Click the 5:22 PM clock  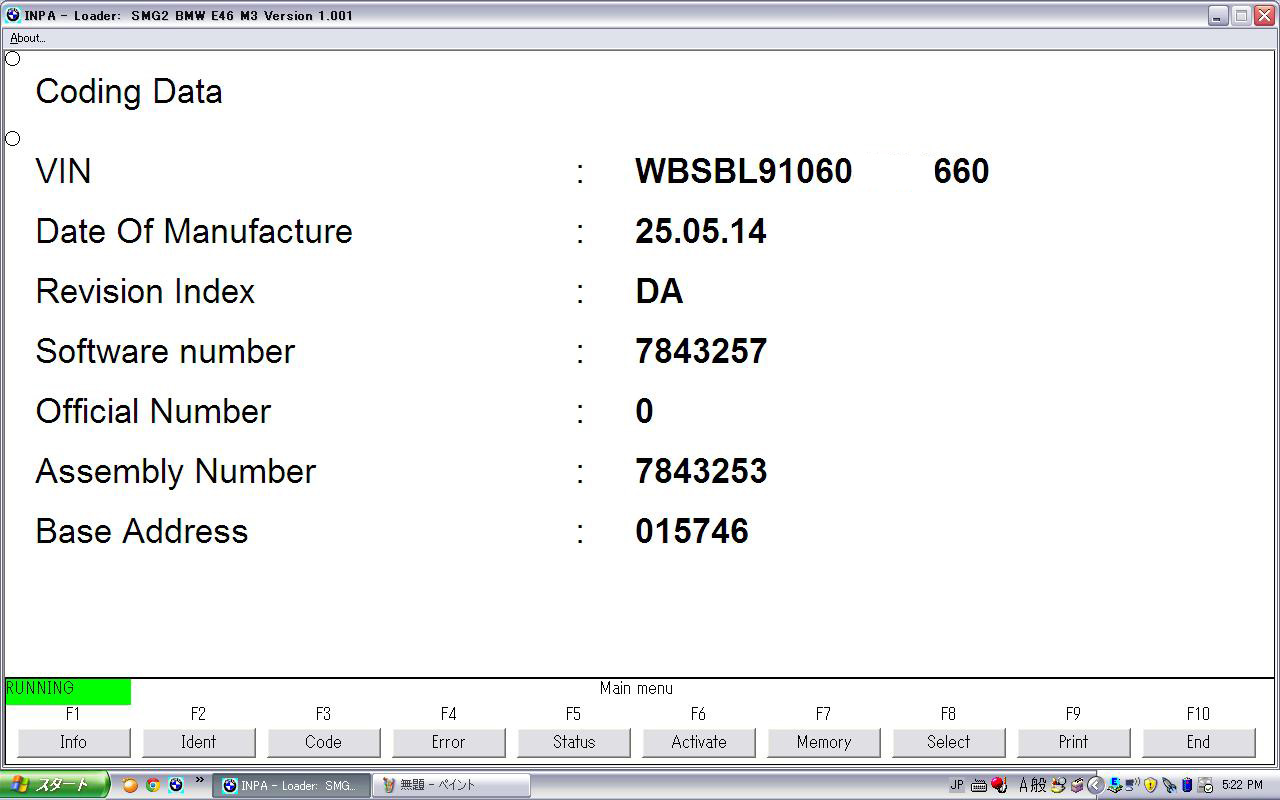point(1242,785)
